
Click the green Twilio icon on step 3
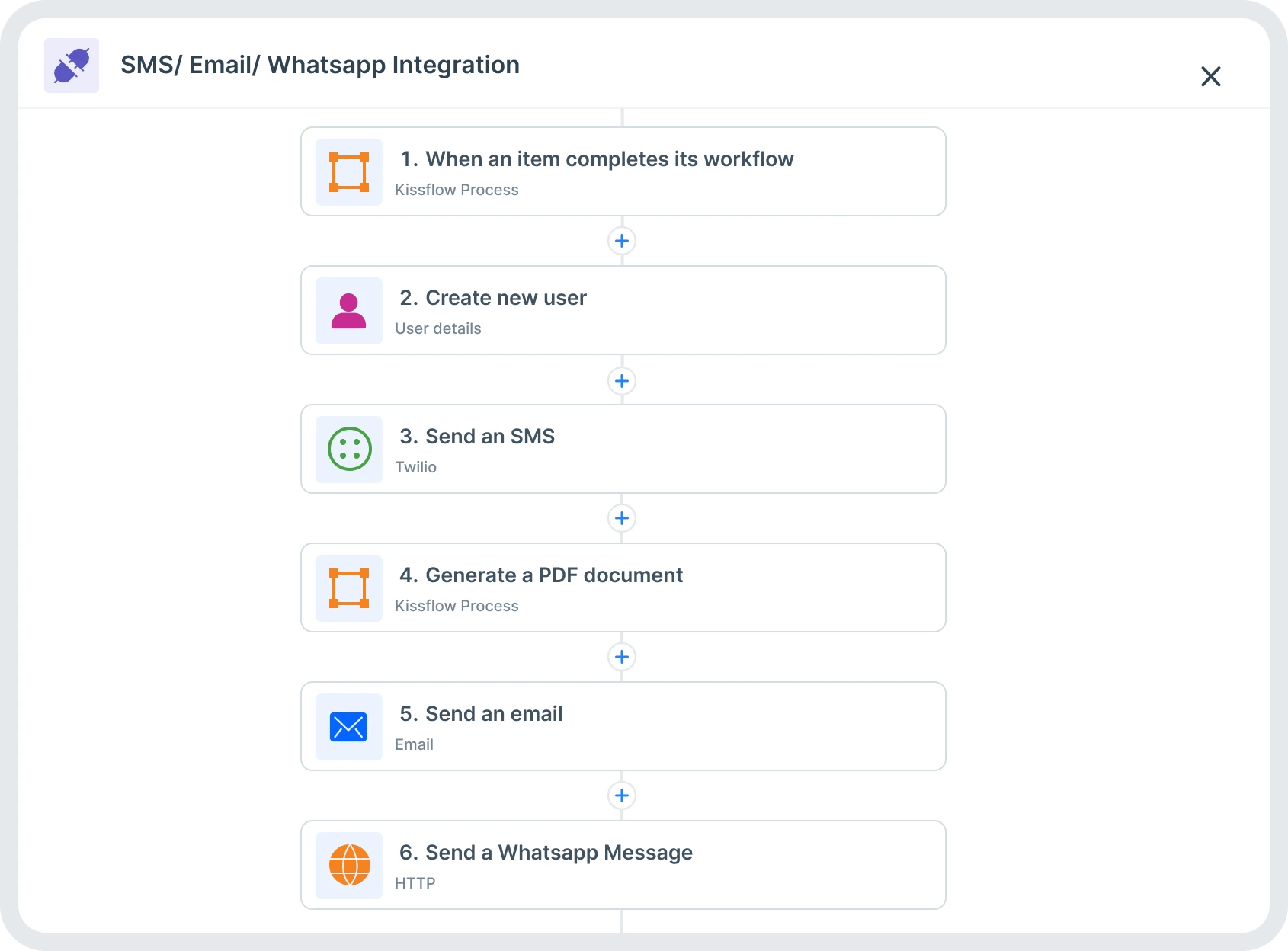coord(349,450)
